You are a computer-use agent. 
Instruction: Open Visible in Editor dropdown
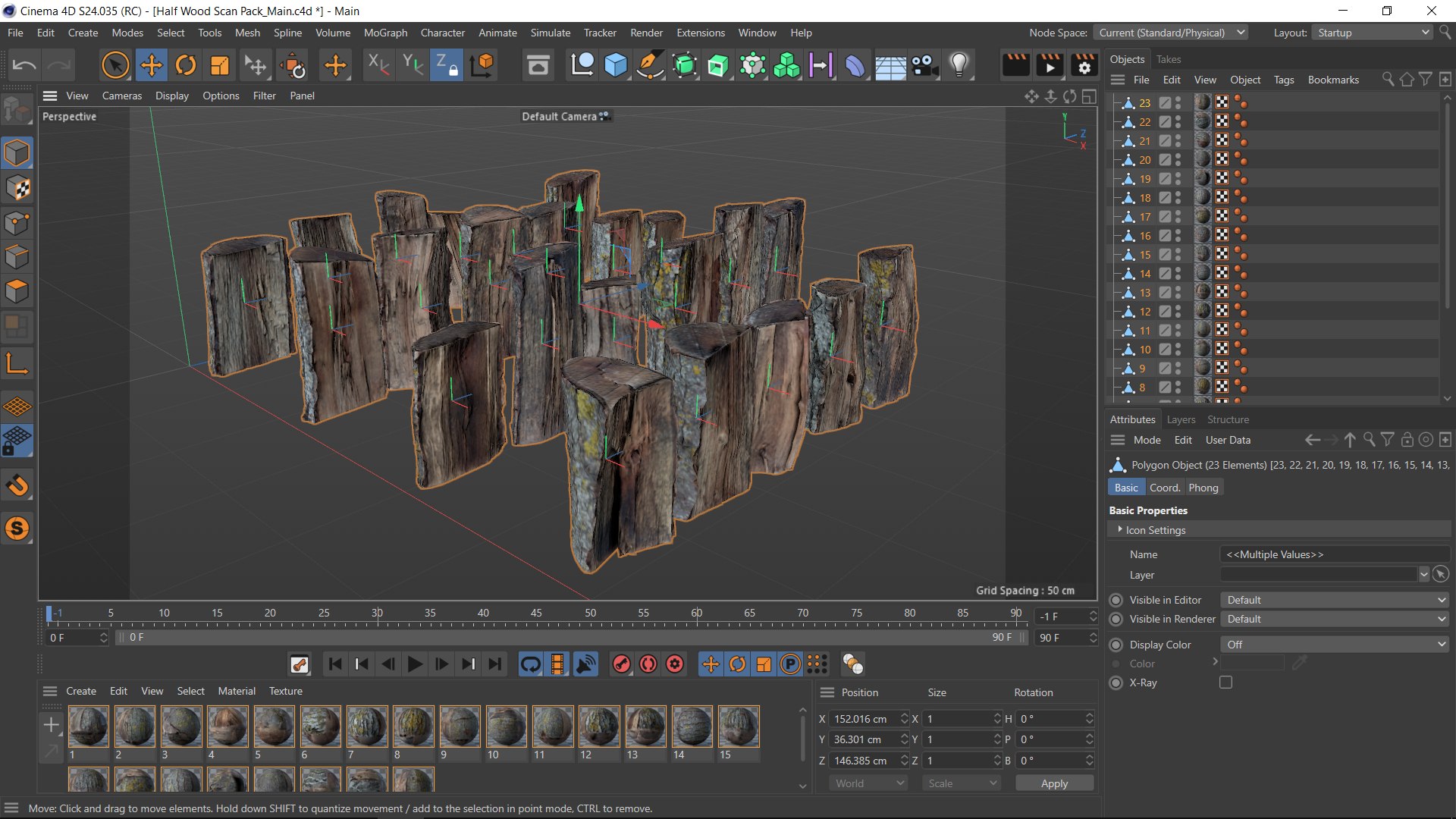[1335, 600]
